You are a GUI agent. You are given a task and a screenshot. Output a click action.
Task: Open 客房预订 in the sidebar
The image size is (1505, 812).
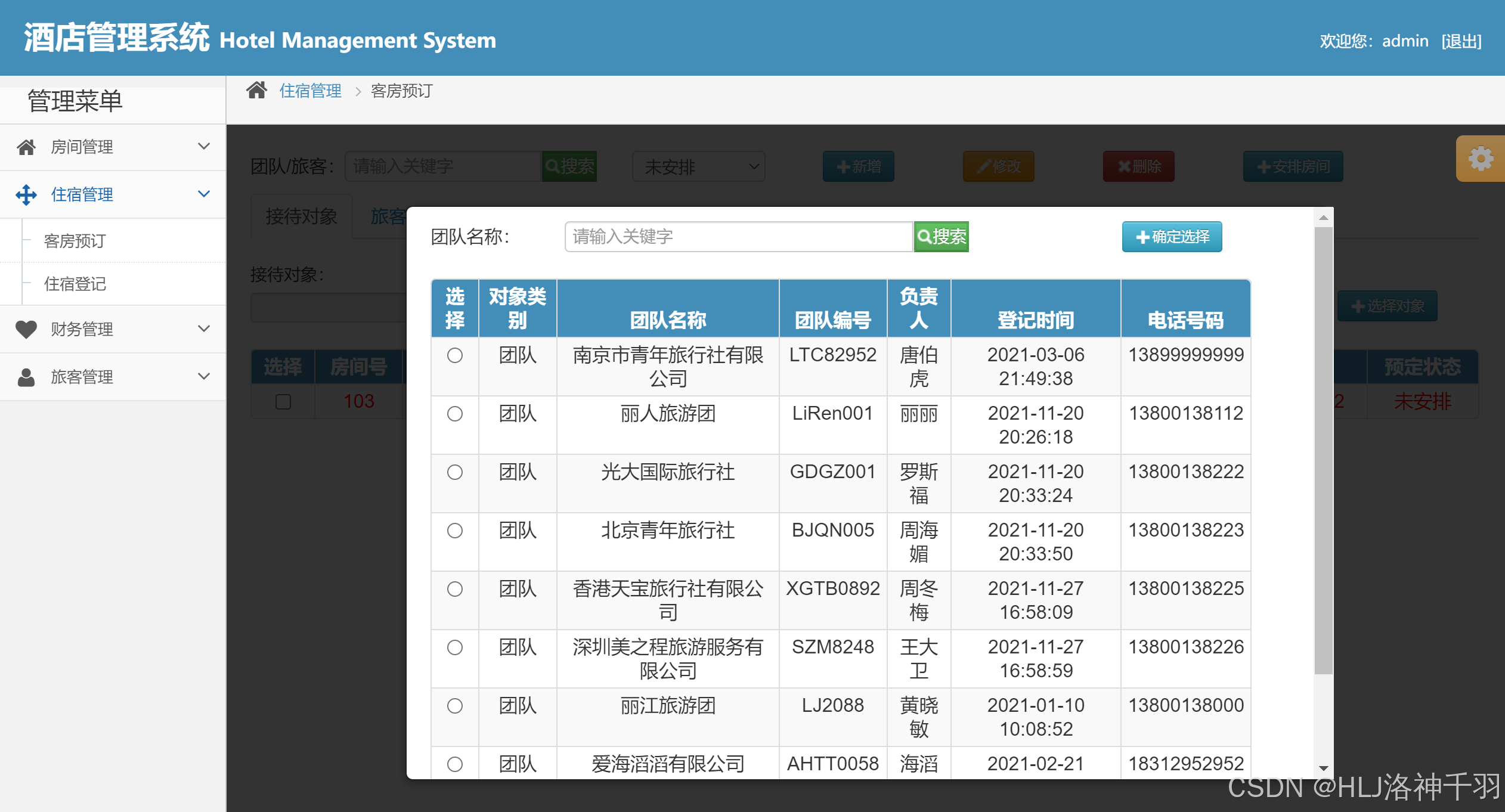pos(75,241)
